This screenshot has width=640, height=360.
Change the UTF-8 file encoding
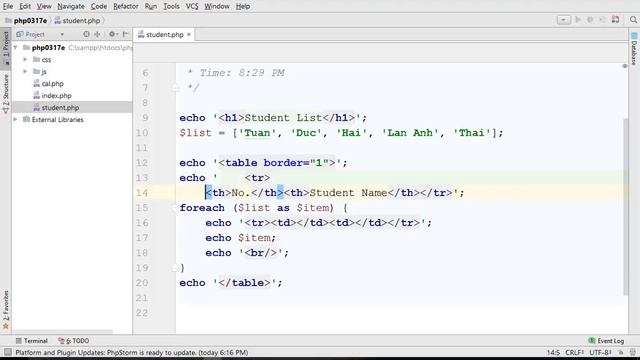tap(600, 352)
